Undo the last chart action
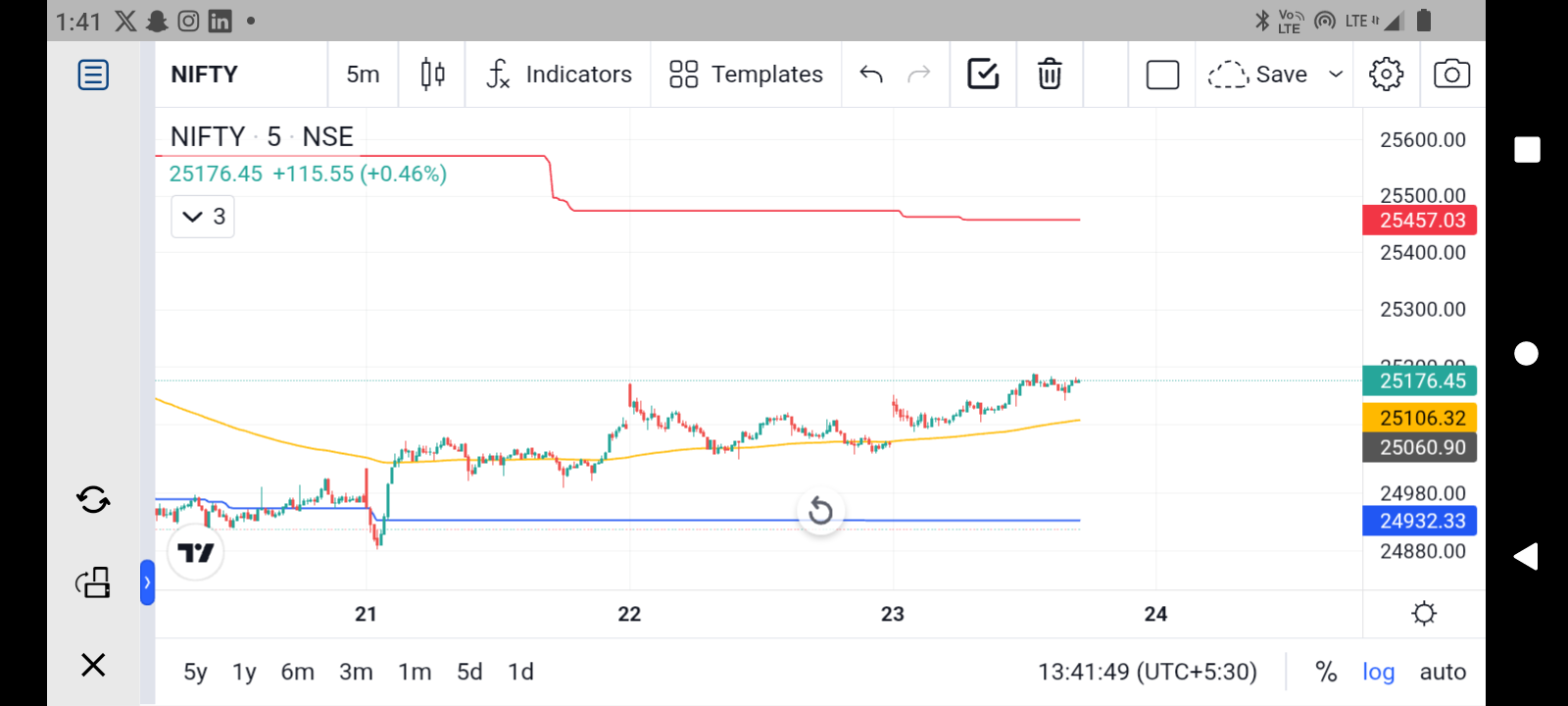Screen dimensions: 1568x706 (x=871, y=75)
